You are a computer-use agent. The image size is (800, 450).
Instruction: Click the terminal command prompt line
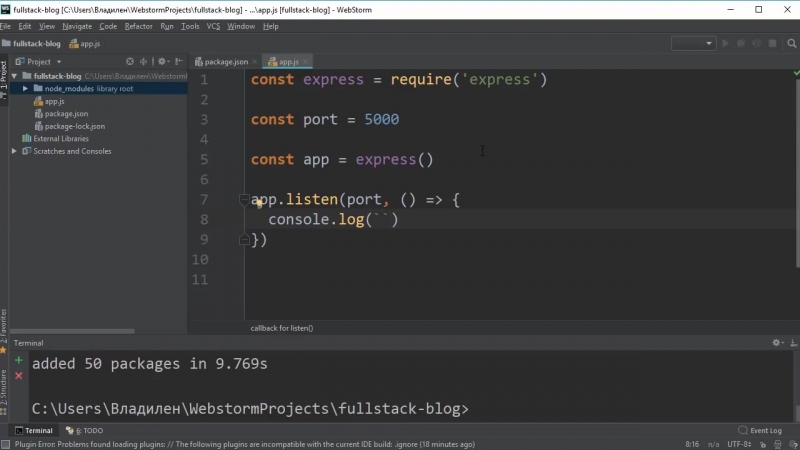250,409
